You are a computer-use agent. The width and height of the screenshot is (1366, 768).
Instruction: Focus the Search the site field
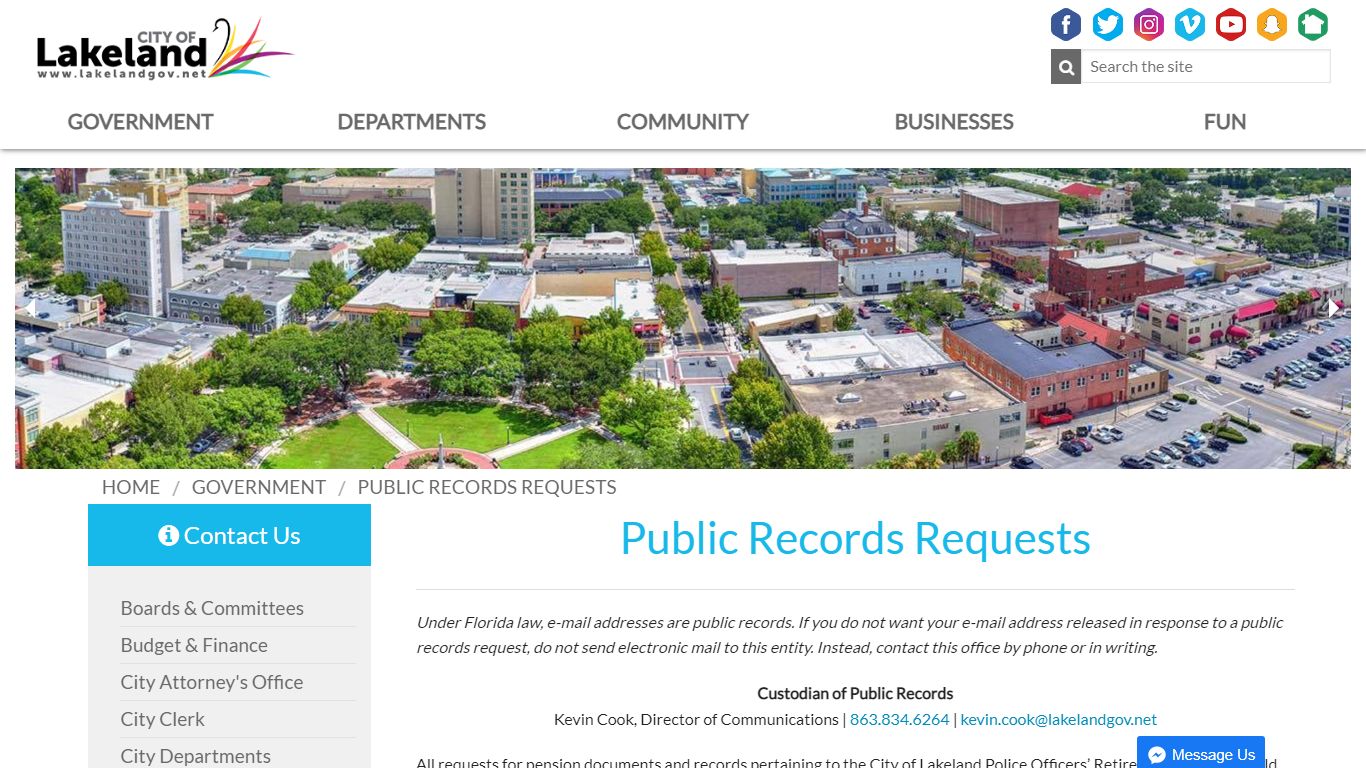tap(1205, 67)
